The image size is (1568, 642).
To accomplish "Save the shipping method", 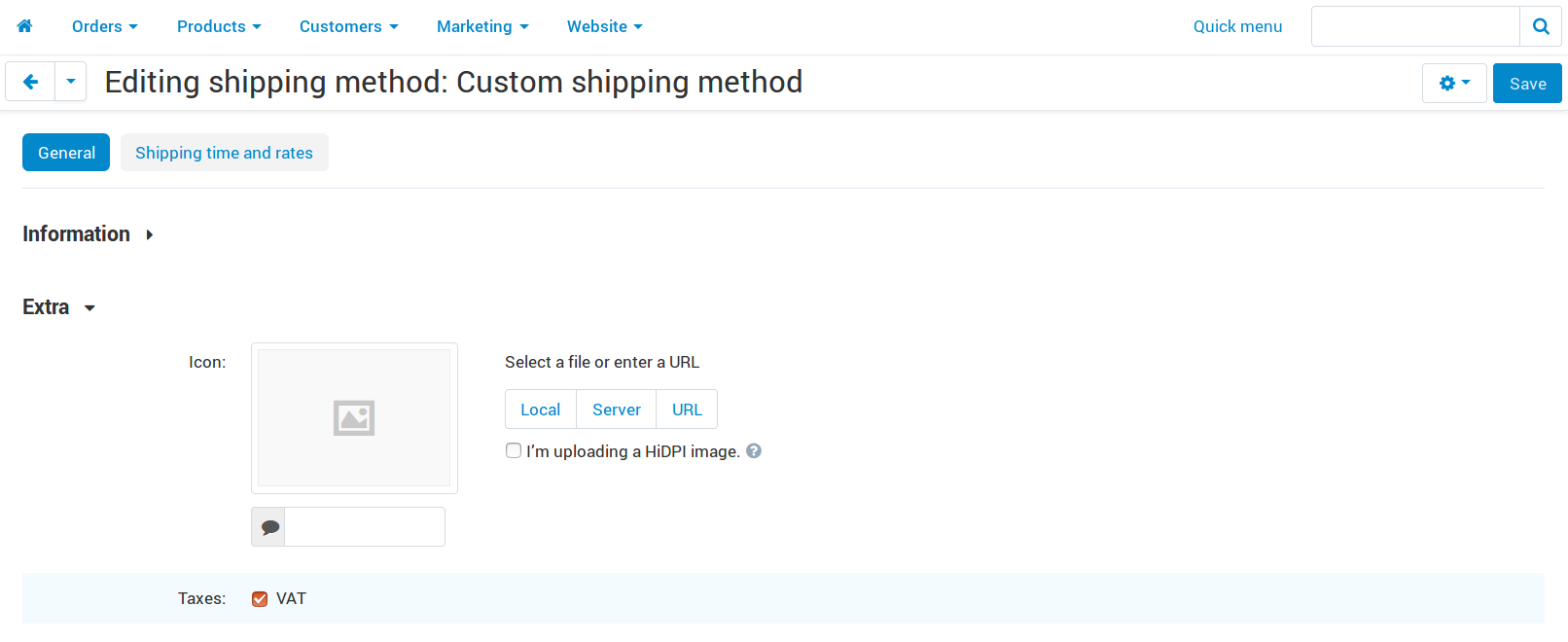I will coord(1527,84).
